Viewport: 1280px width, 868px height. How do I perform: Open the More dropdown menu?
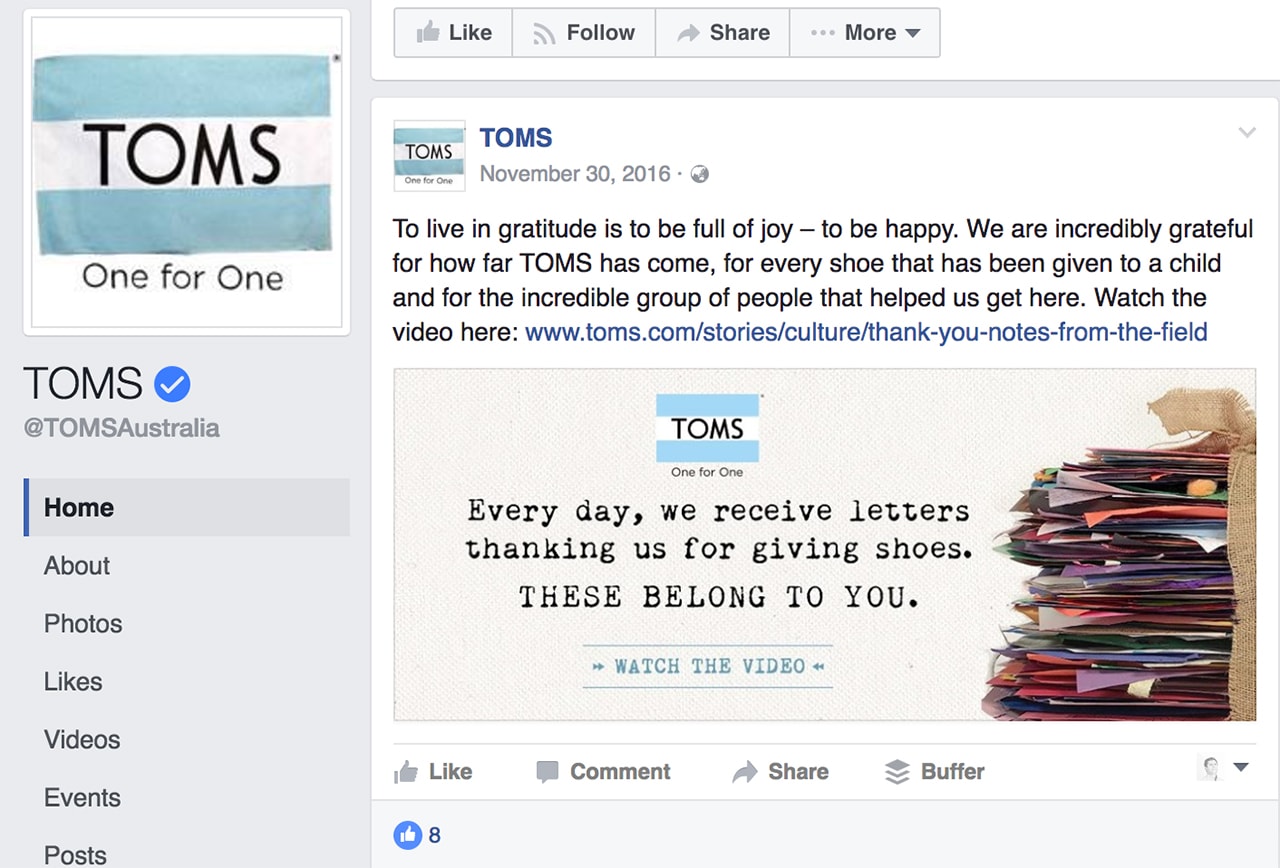point(865,33)
